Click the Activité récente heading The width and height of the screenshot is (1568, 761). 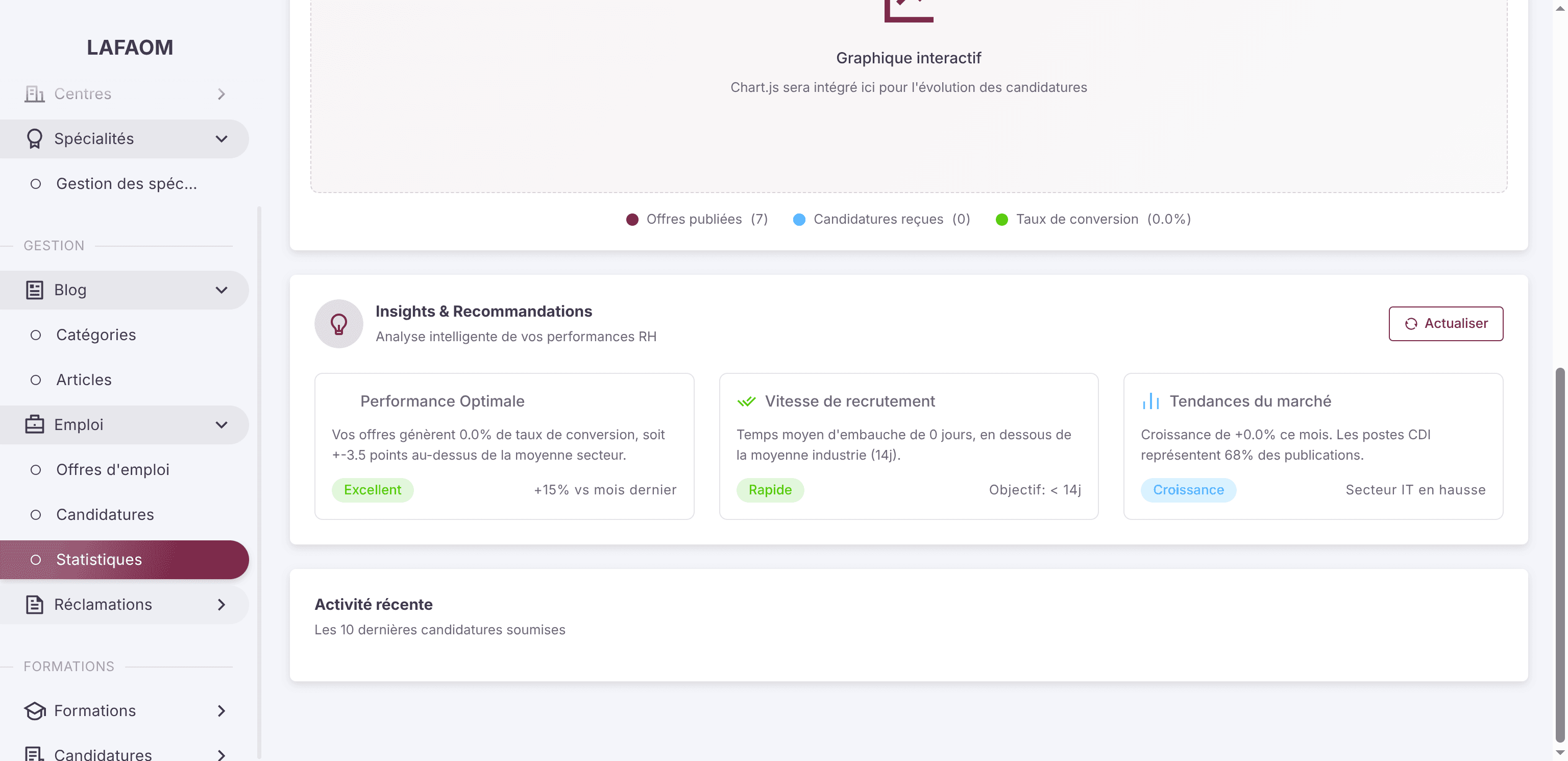[x=373, y=604]
